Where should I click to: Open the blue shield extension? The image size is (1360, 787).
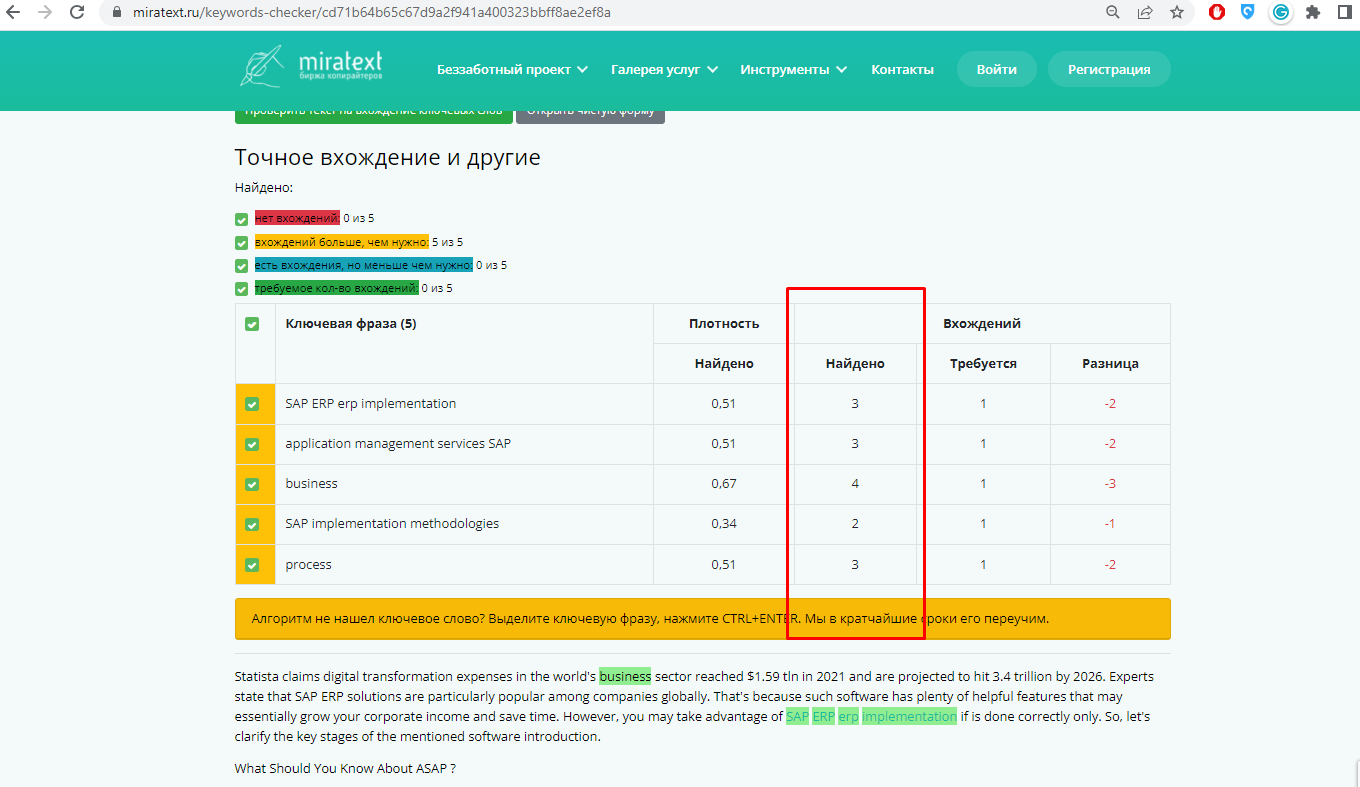[1247, 13]
